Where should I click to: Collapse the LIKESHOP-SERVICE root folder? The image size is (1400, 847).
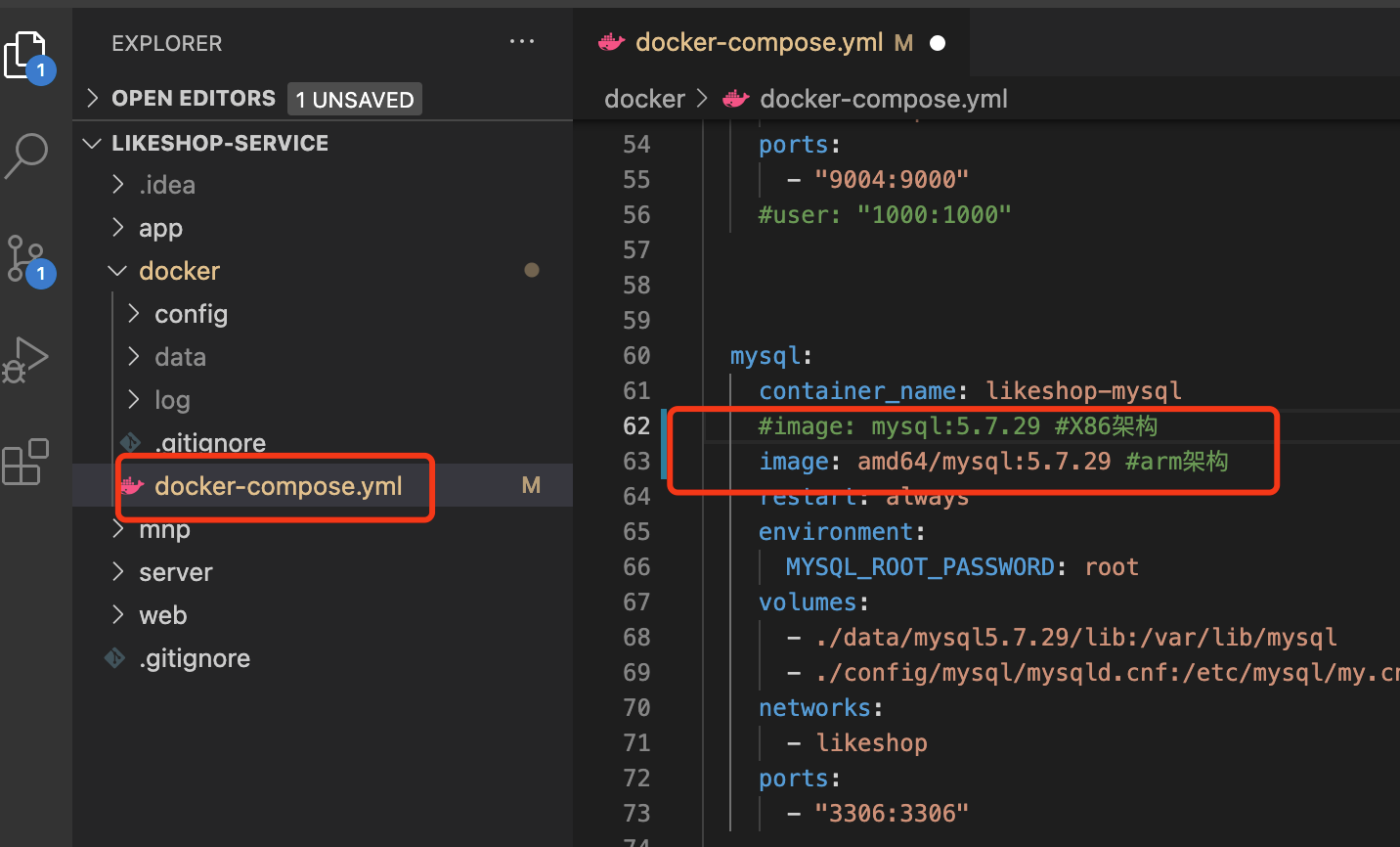93,143
